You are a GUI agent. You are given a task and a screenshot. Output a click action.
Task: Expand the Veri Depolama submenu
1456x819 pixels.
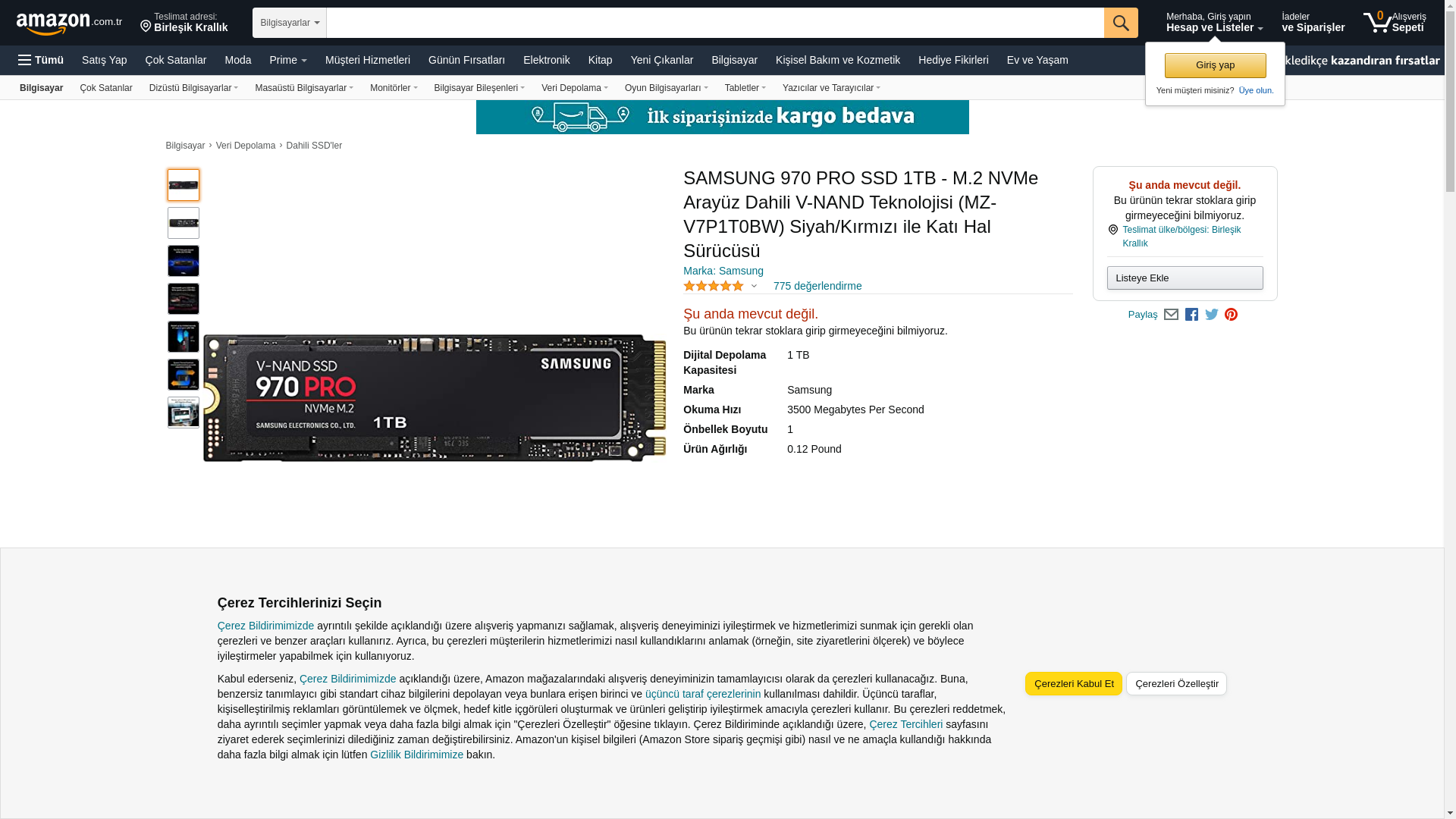tap(574, 88)
